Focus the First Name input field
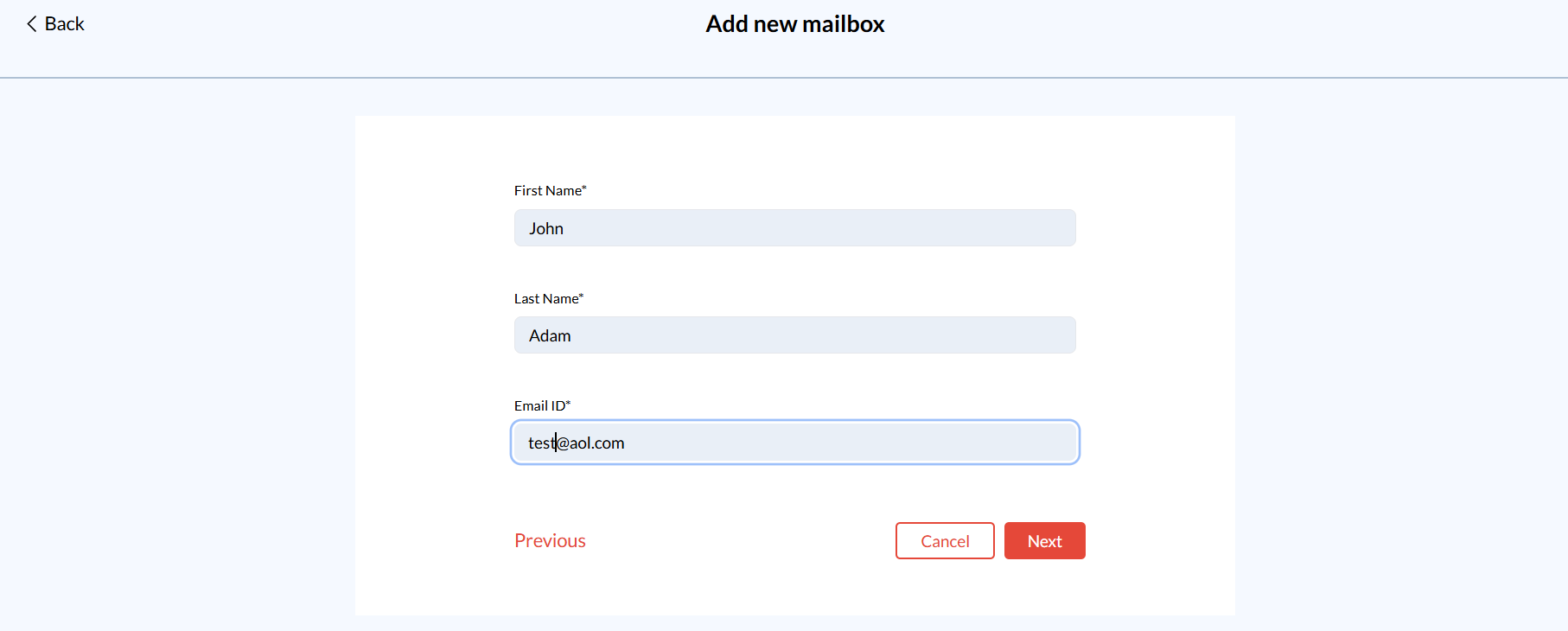1568x631 pixels. [795, 228]
